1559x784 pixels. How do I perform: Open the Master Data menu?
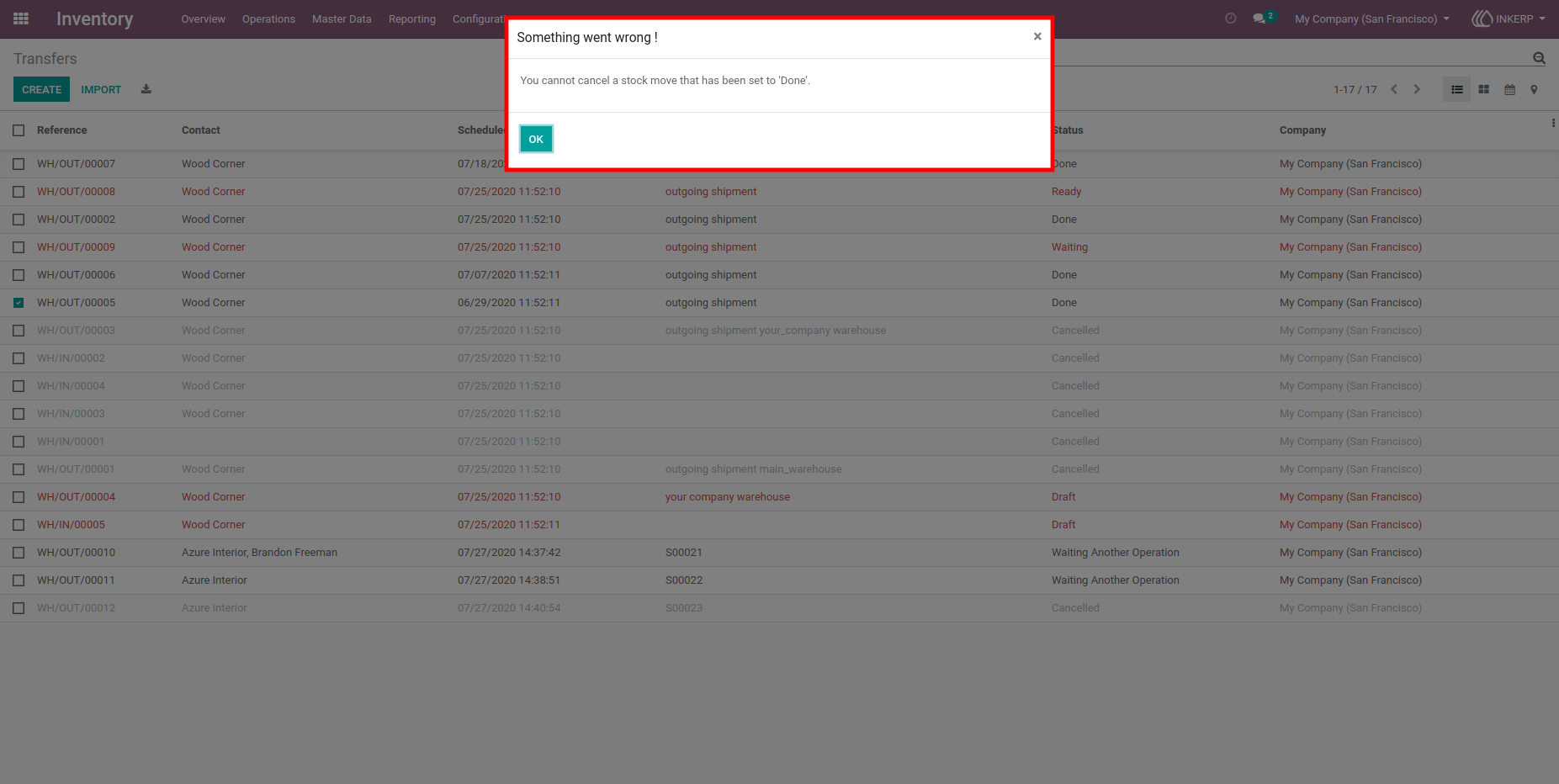click(x=342, y=19)
